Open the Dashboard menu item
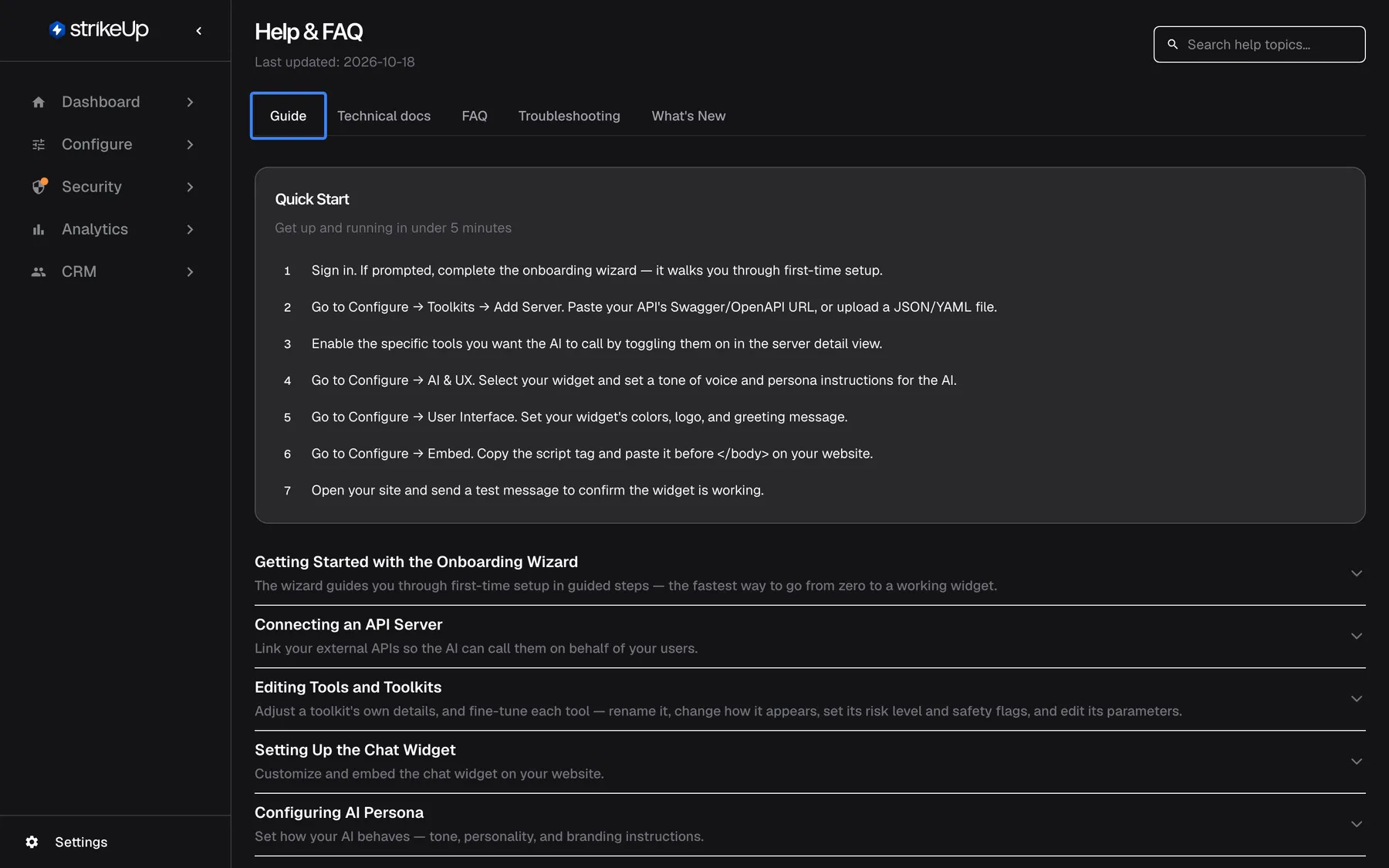 pyautogui.click(x=114, y=102)
